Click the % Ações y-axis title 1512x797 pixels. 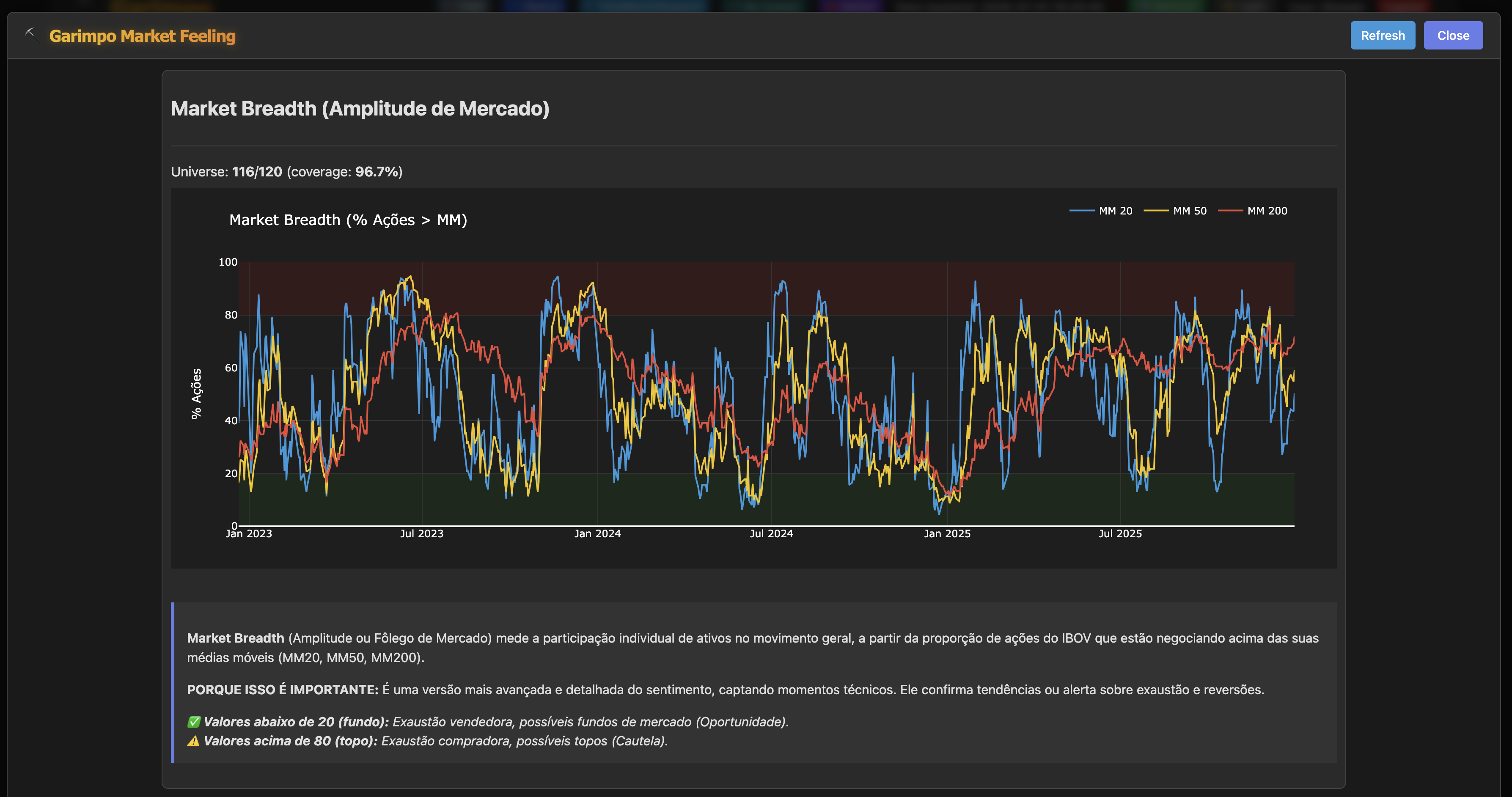[x=196, y=393]
